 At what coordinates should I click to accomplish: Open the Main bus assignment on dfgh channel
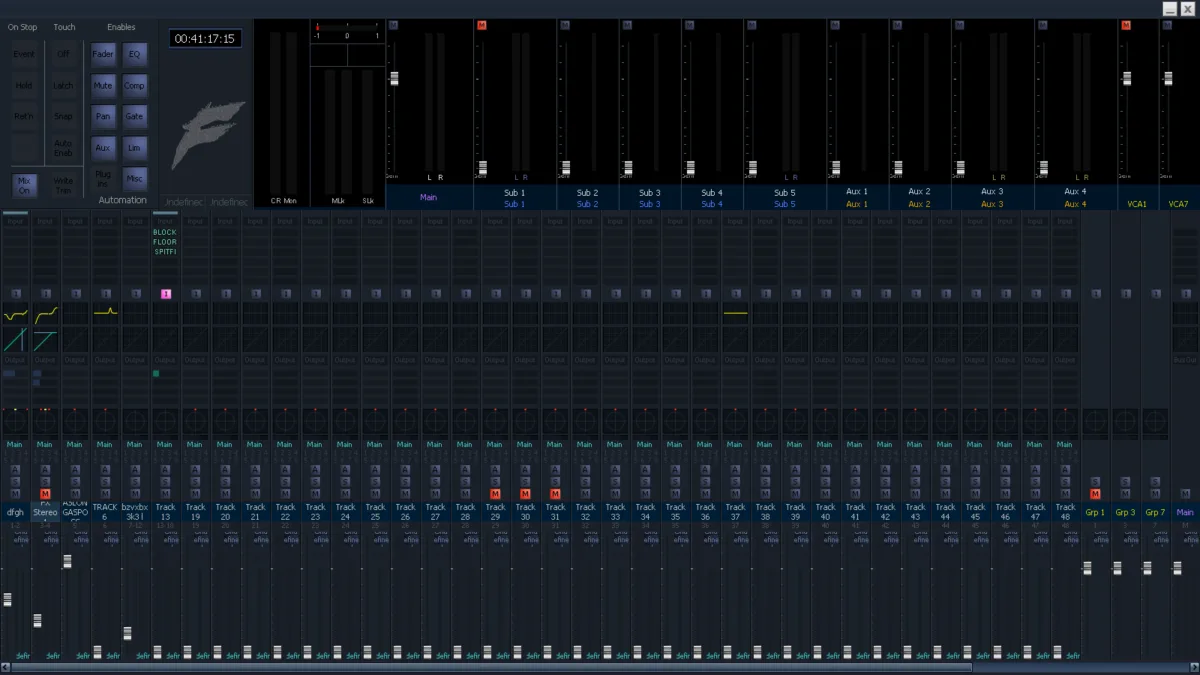click(x=15, y=444)
